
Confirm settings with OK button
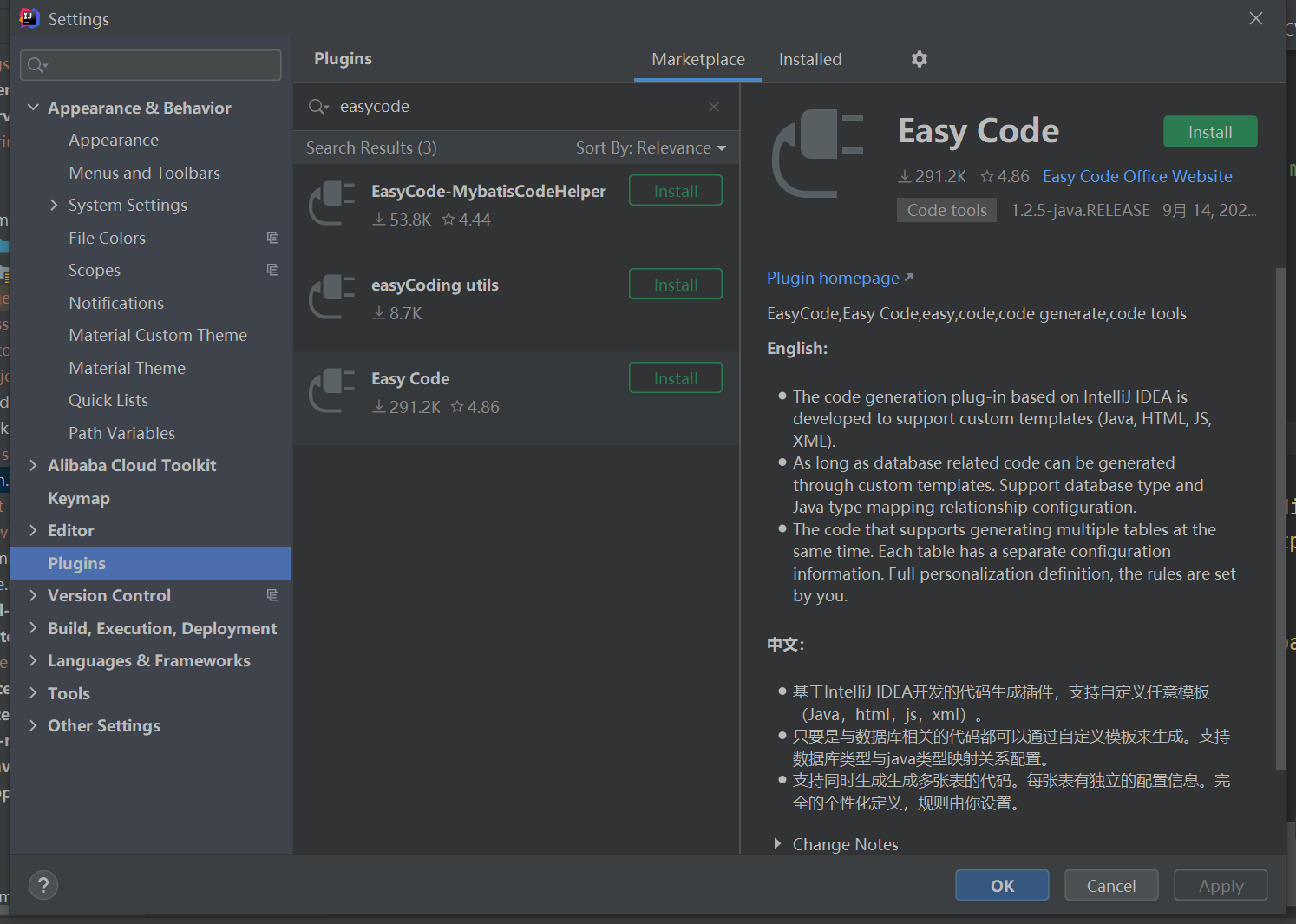pos(1002,886)
